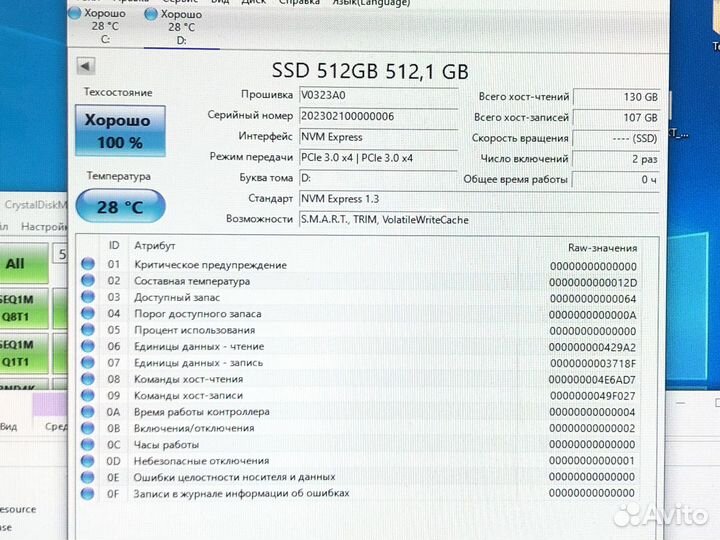Click the Интерфейс field NVM Express
The width and height of the screenshot is (720, 540).
pyautogui.click(x=378, y=137)
